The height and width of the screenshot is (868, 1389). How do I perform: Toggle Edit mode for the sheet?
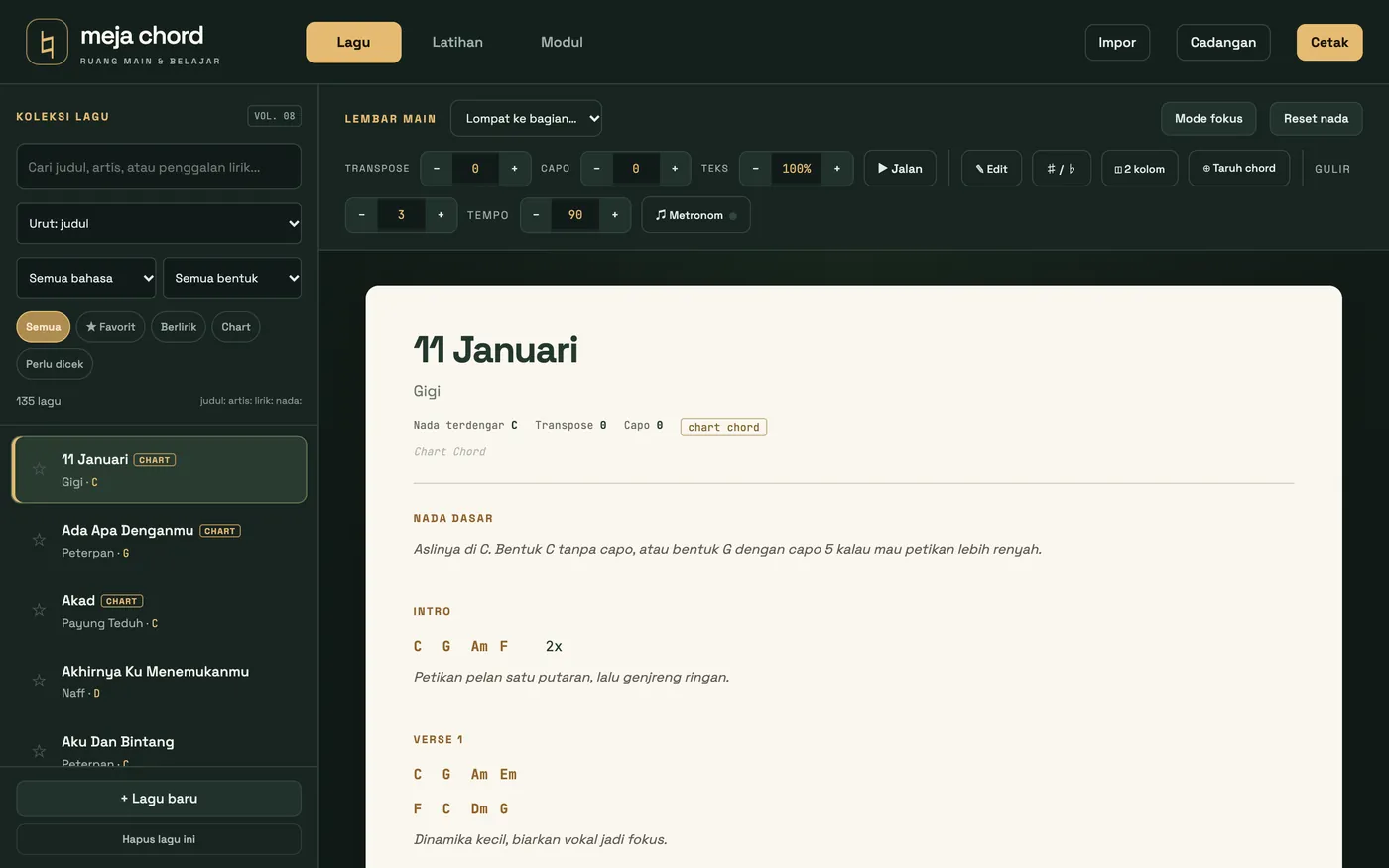[x=991, y=169]
